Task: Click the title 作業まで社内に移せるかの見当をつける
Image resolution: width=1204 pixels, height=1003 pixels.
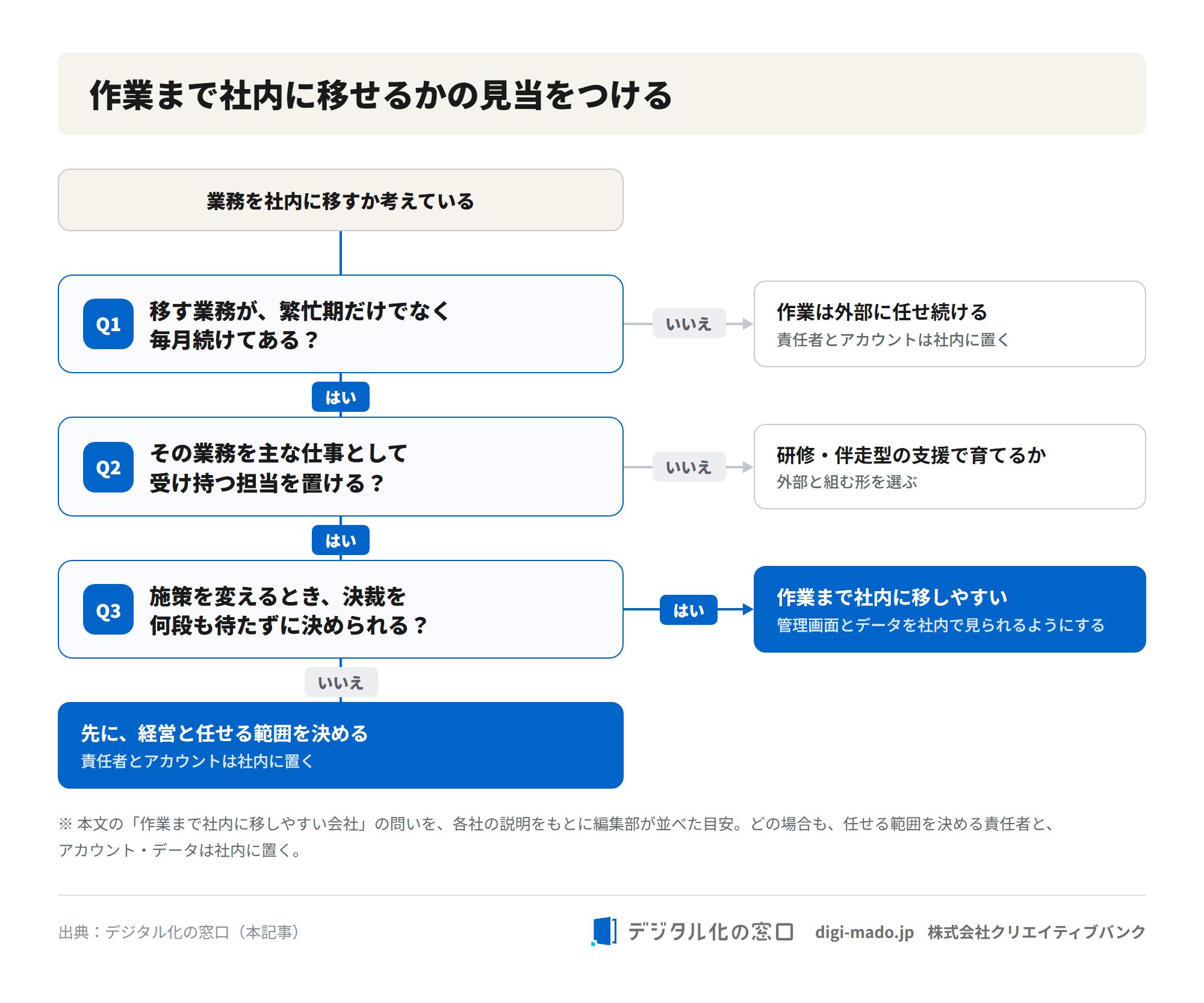Action: [x=380, y=95]
